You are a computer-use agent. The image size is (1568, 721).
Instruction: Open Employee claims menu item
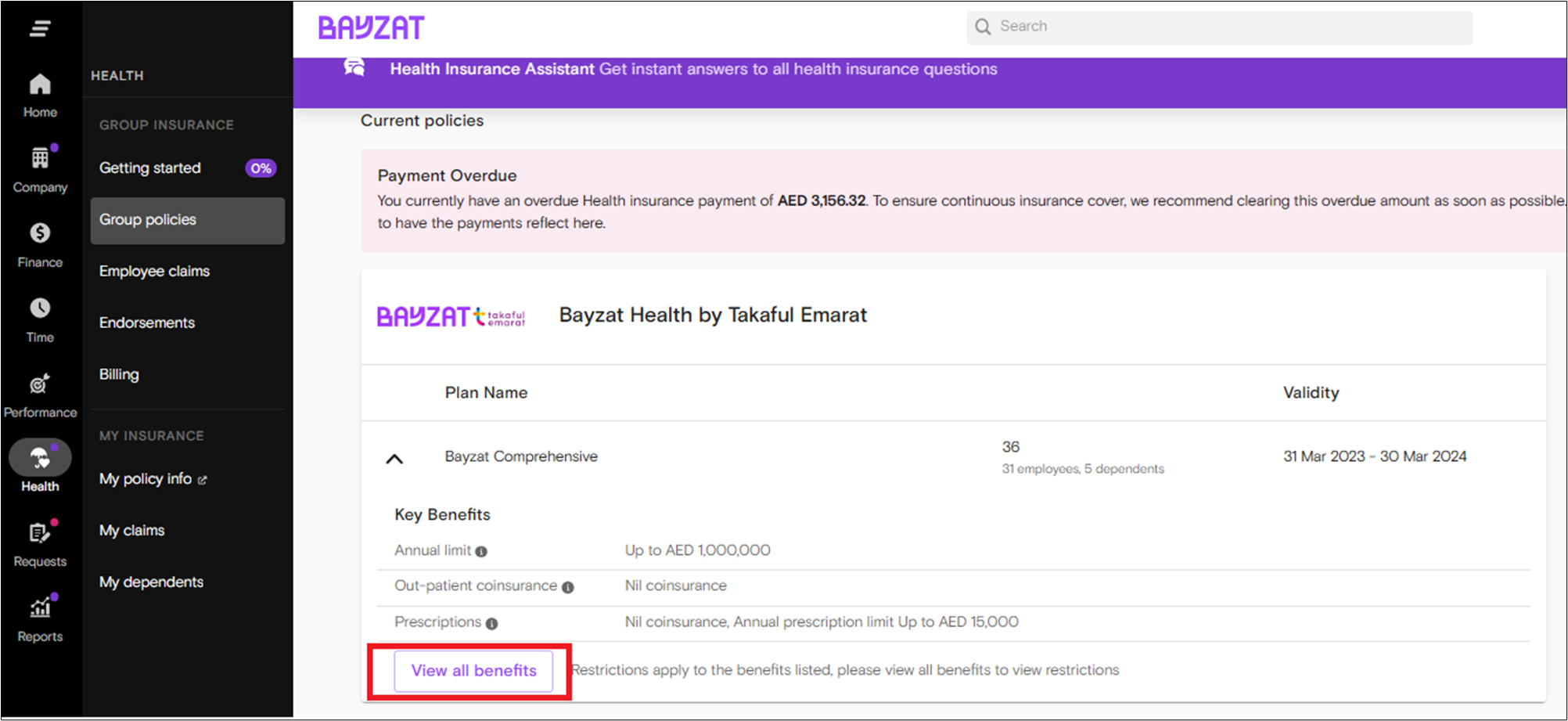(x=154, y=272)
